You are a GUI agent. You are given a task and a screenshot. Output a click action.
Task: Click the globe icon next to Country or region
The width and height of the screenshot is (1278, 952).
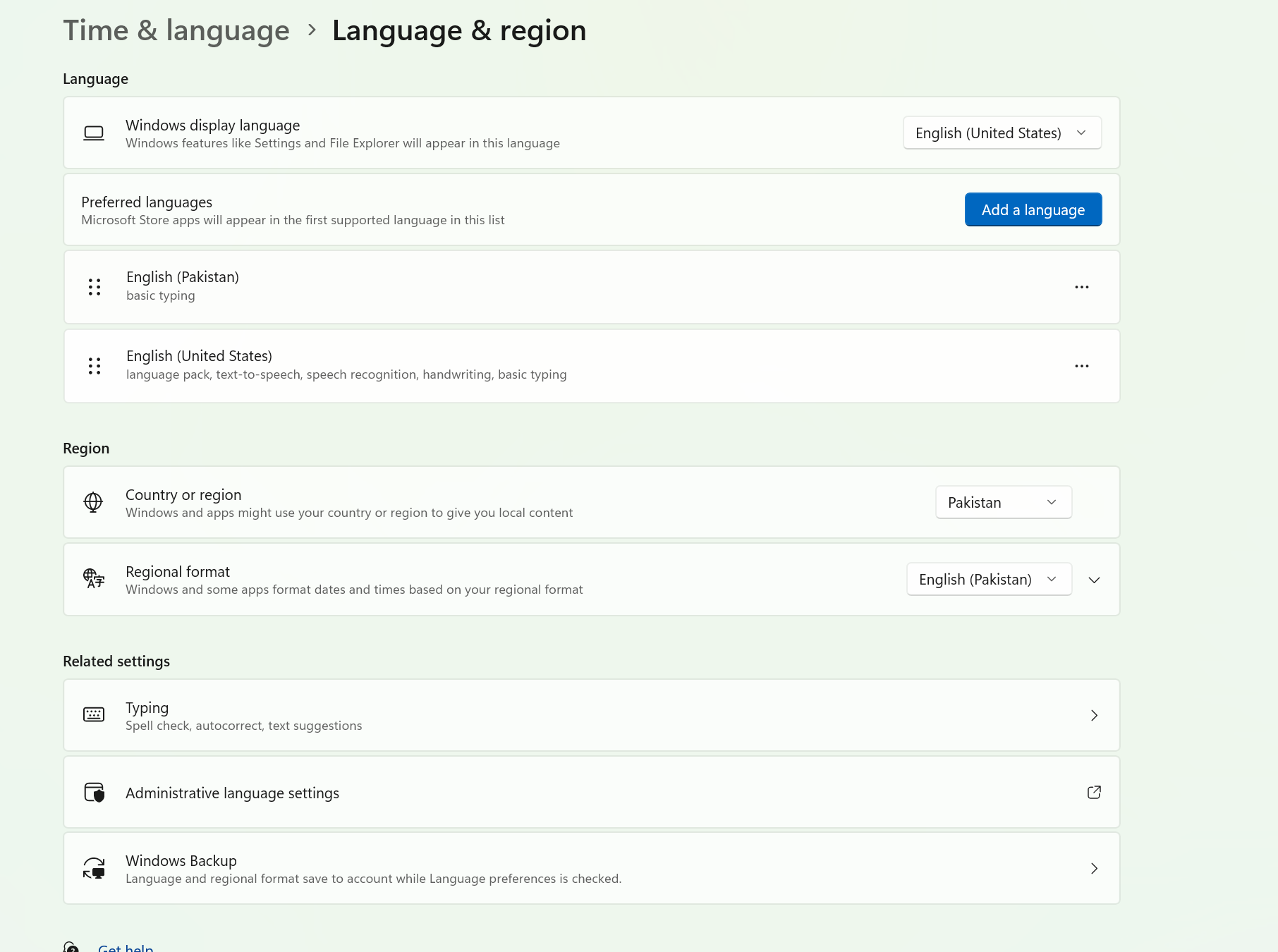point(93,502)
